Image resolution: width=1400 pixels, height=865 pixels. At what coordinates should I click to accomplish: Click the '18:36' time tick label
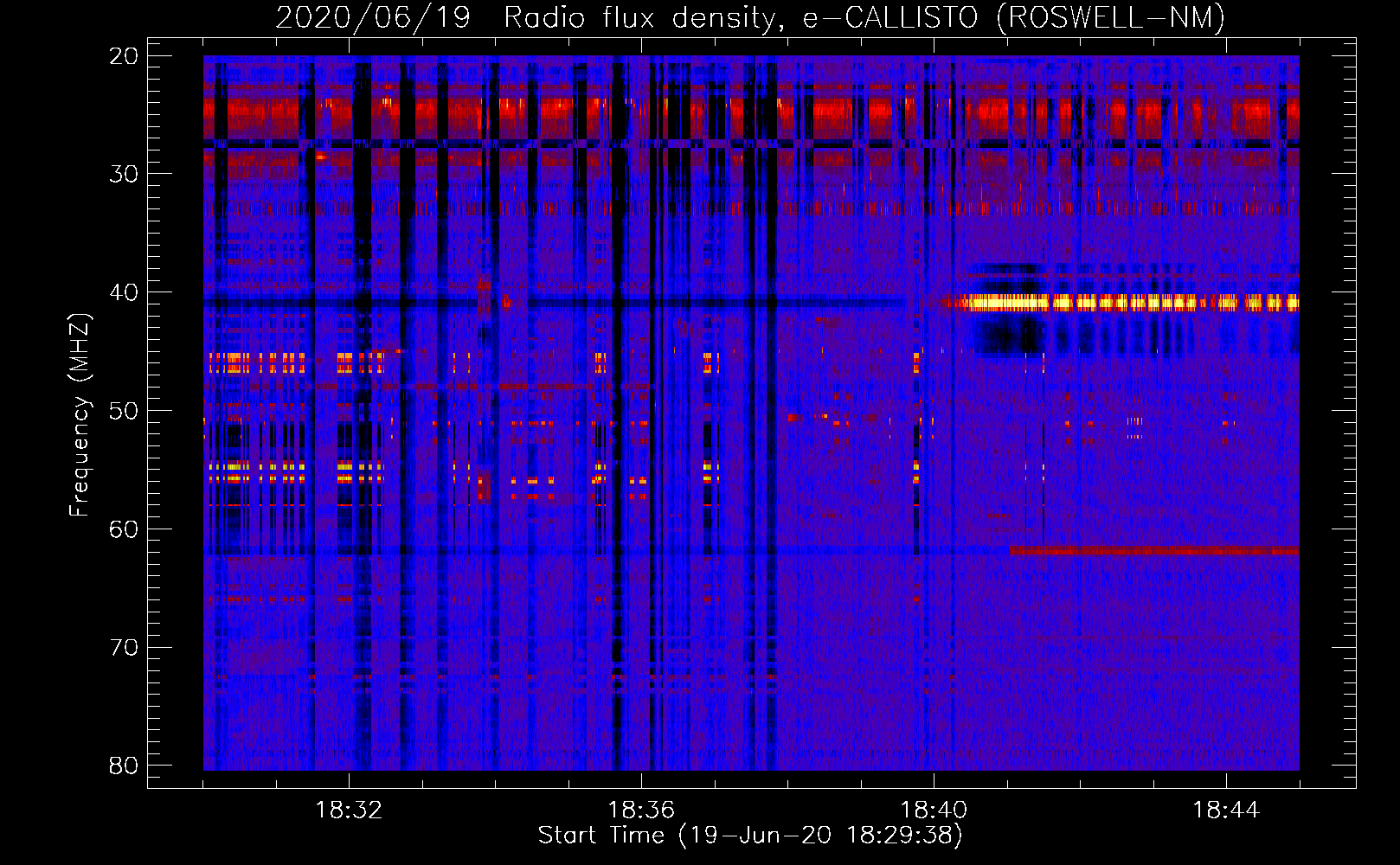tap(641, 811)
